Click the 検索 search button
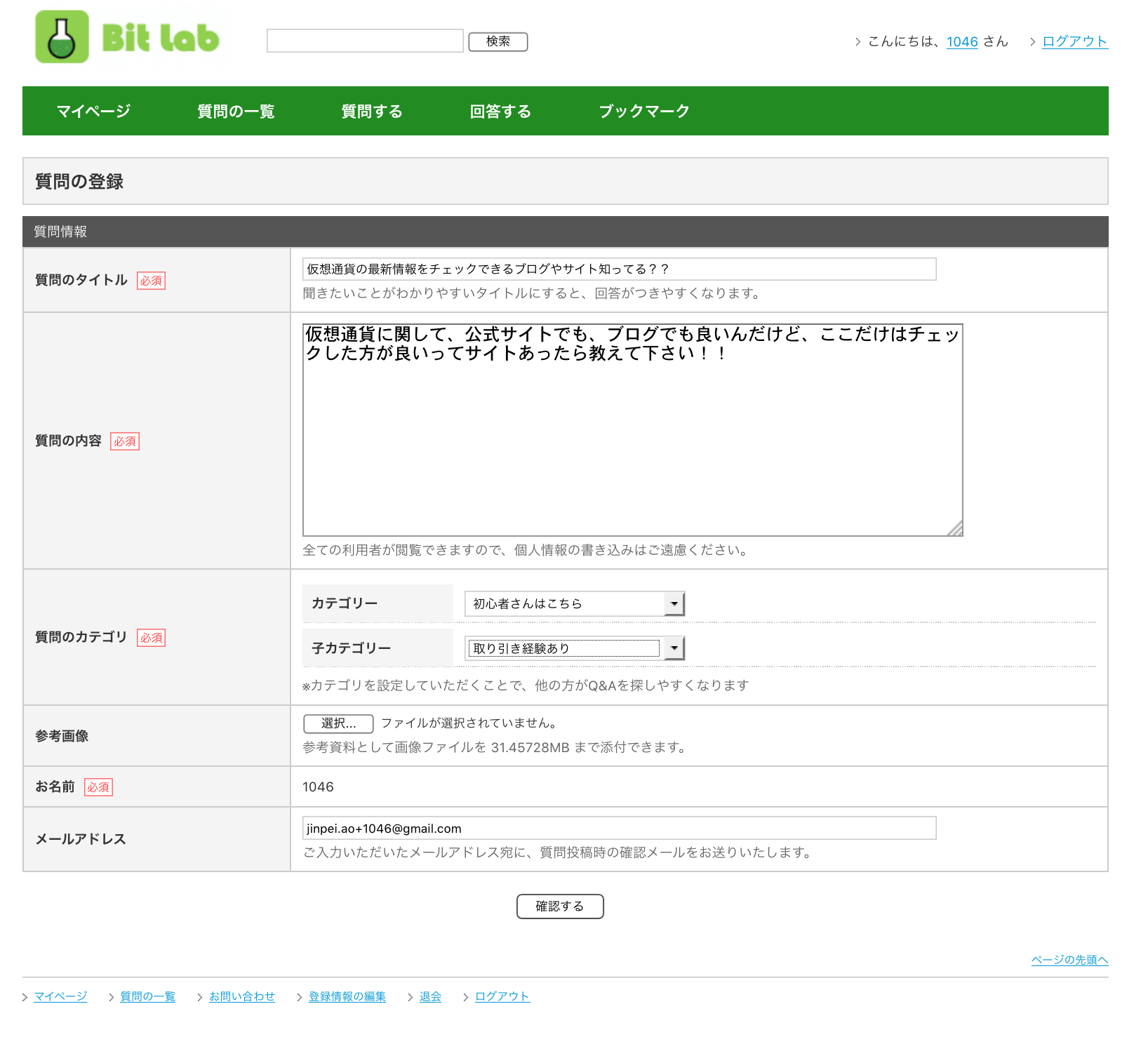 point(498,41)
